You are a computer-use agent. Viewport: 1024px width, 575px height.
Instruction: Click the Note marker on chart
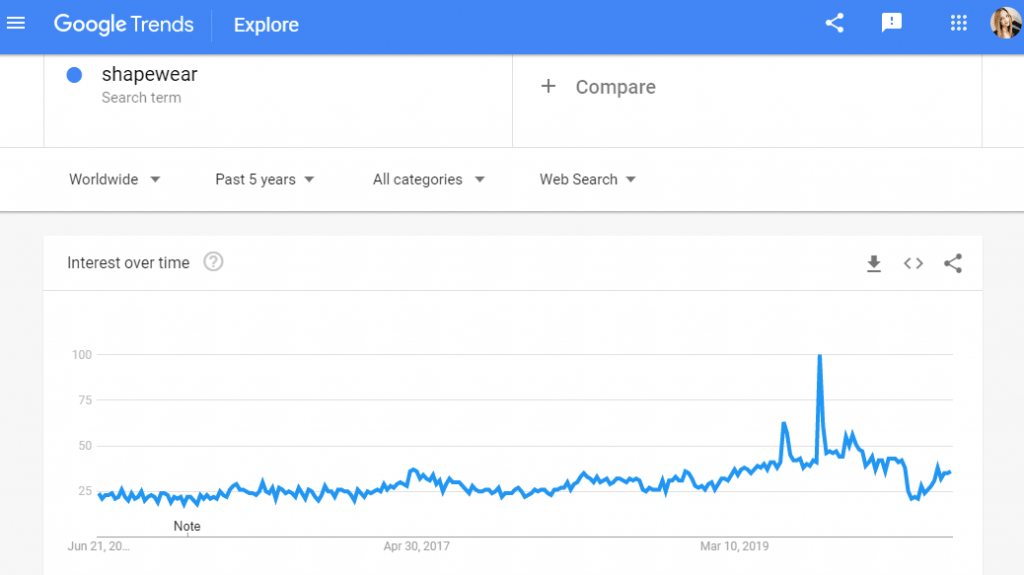click(x=187, y=526)
